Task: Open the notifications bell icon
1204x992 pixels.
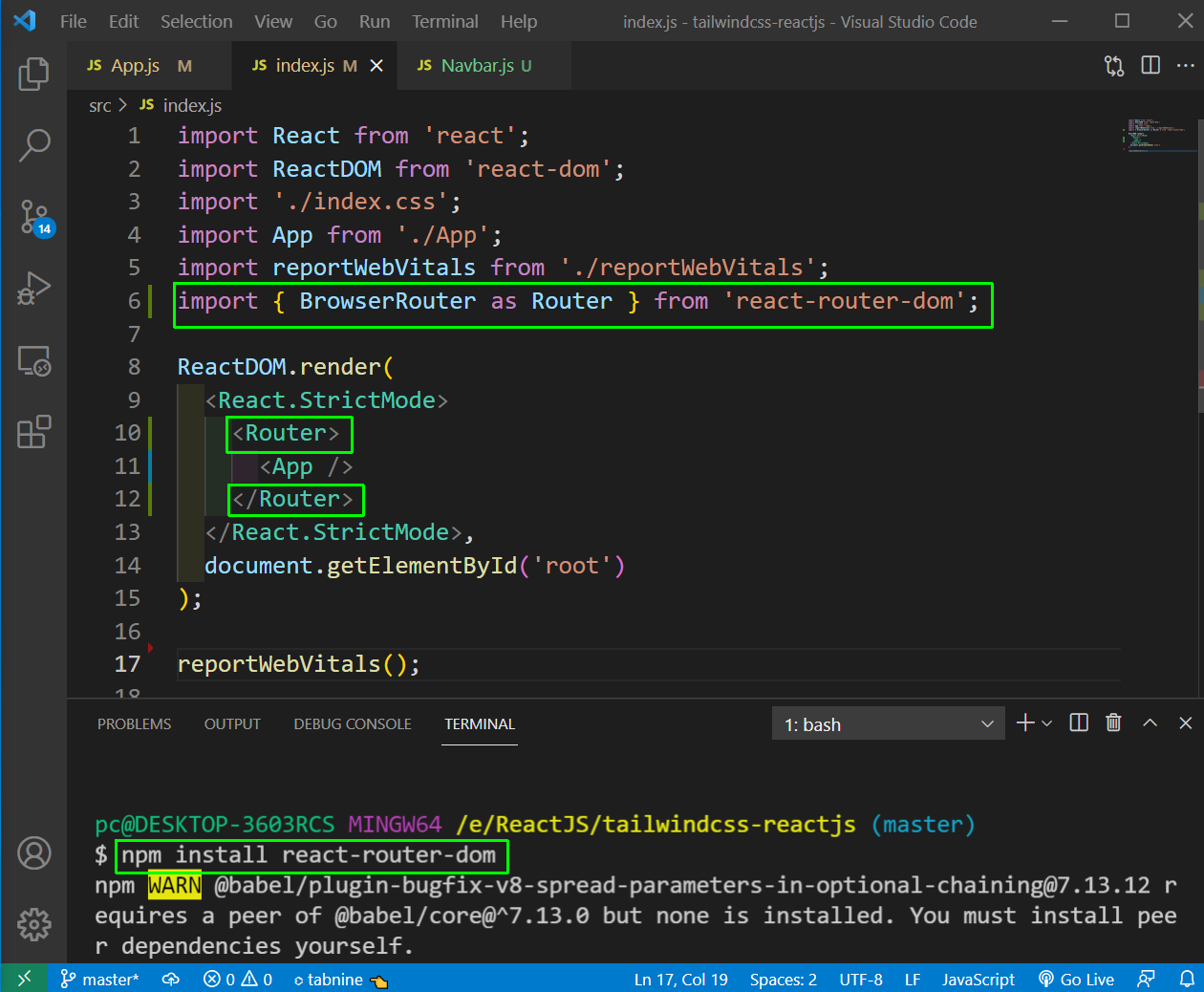Action: pos(1186,979)
